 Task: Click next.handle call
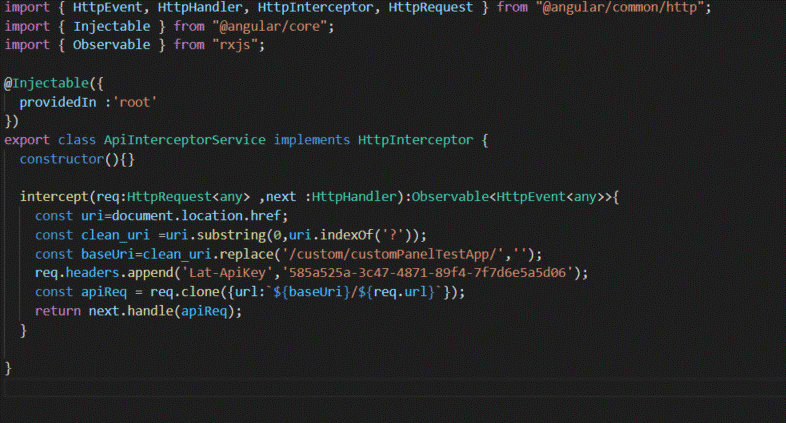131,311
